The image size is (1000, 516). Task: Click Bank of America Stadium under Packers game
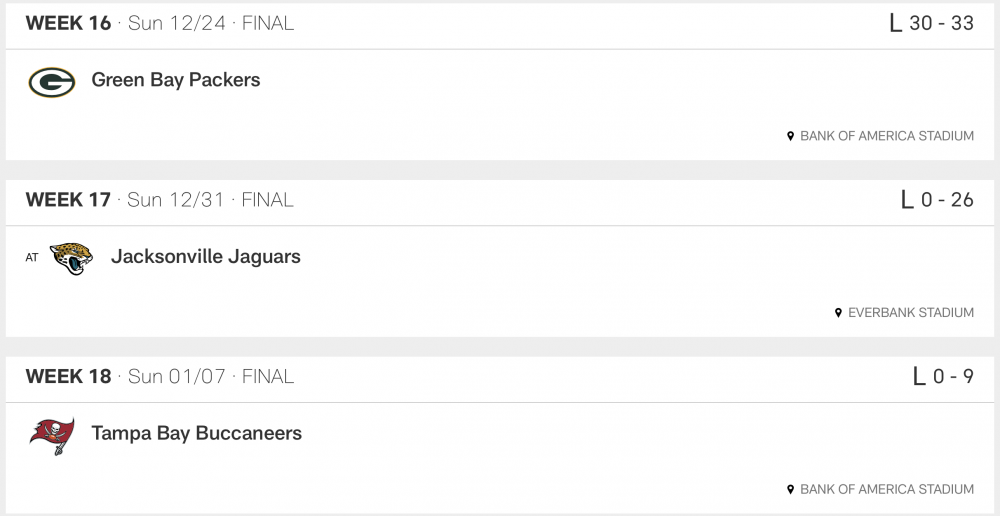tap(887, 136)
